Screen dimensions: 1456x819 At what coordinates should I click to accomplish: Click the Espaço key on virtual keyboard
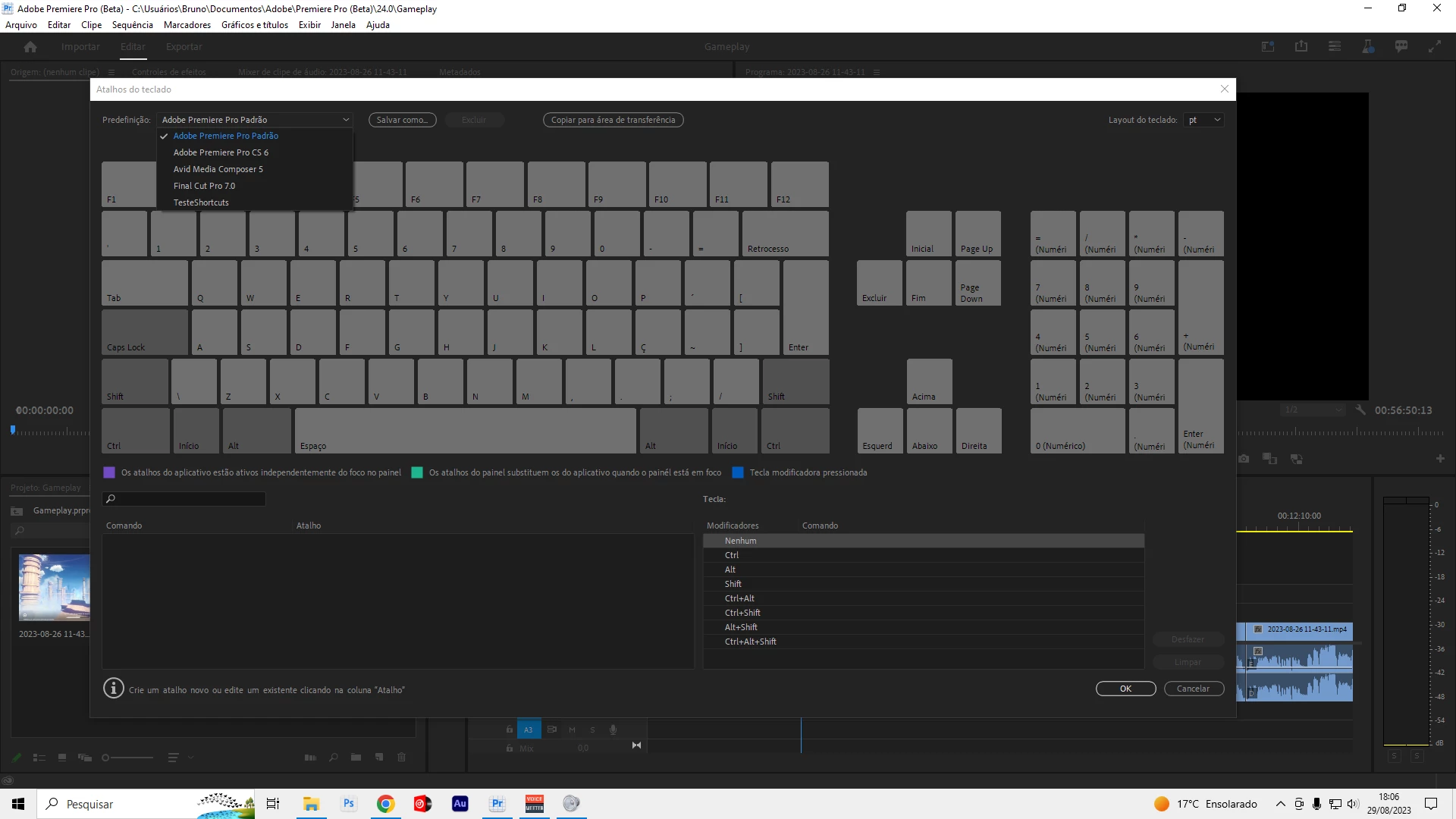pyautogui.click(x=465, y=431)
